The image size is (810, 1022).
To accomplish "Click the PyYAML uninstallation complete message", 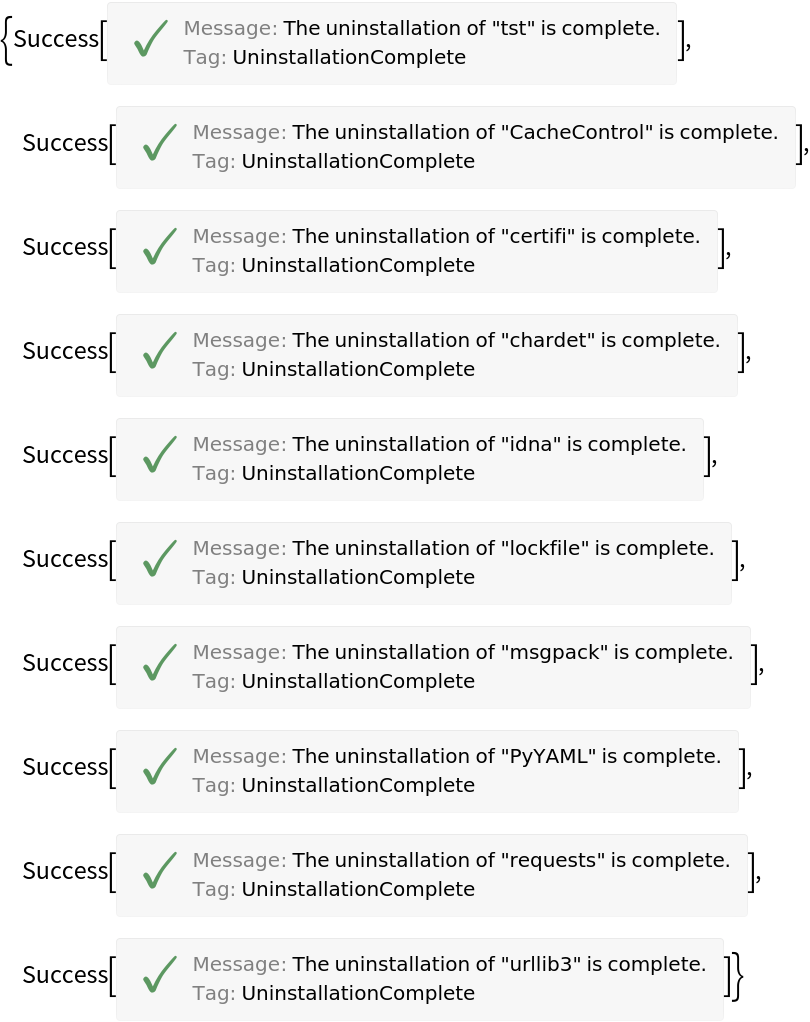I will click(x=506, y=756).
